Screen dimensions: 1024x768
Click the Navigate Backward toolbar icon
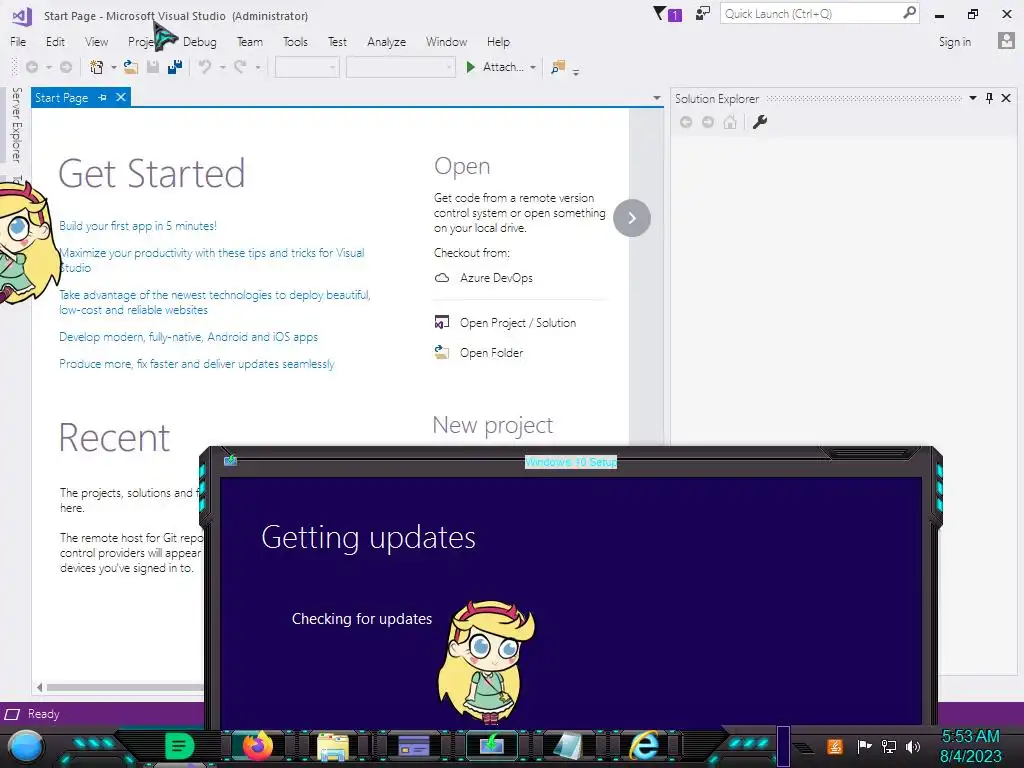[31, 67]
